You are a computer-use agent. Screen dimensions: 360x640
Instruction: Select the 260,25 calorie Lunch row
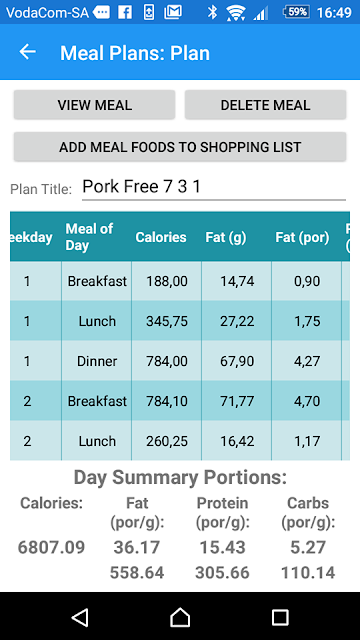pos(180,441)
